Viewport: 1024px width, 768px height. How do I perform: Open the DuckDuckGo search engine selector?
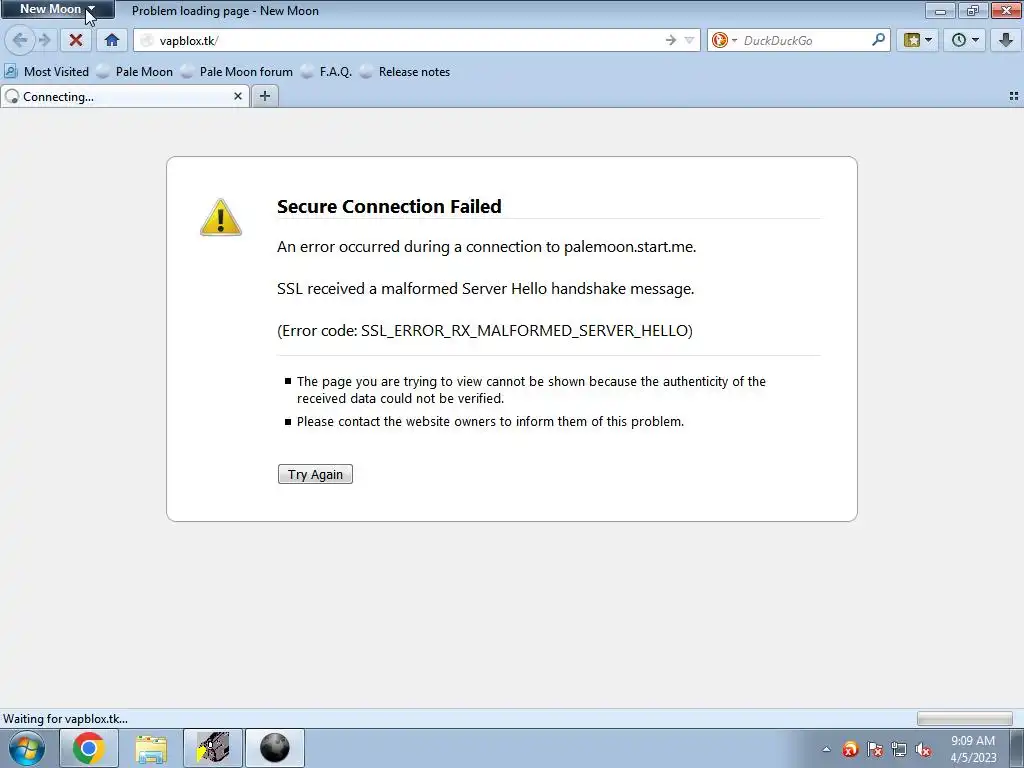pyautogui.click(x=724, y=40)
